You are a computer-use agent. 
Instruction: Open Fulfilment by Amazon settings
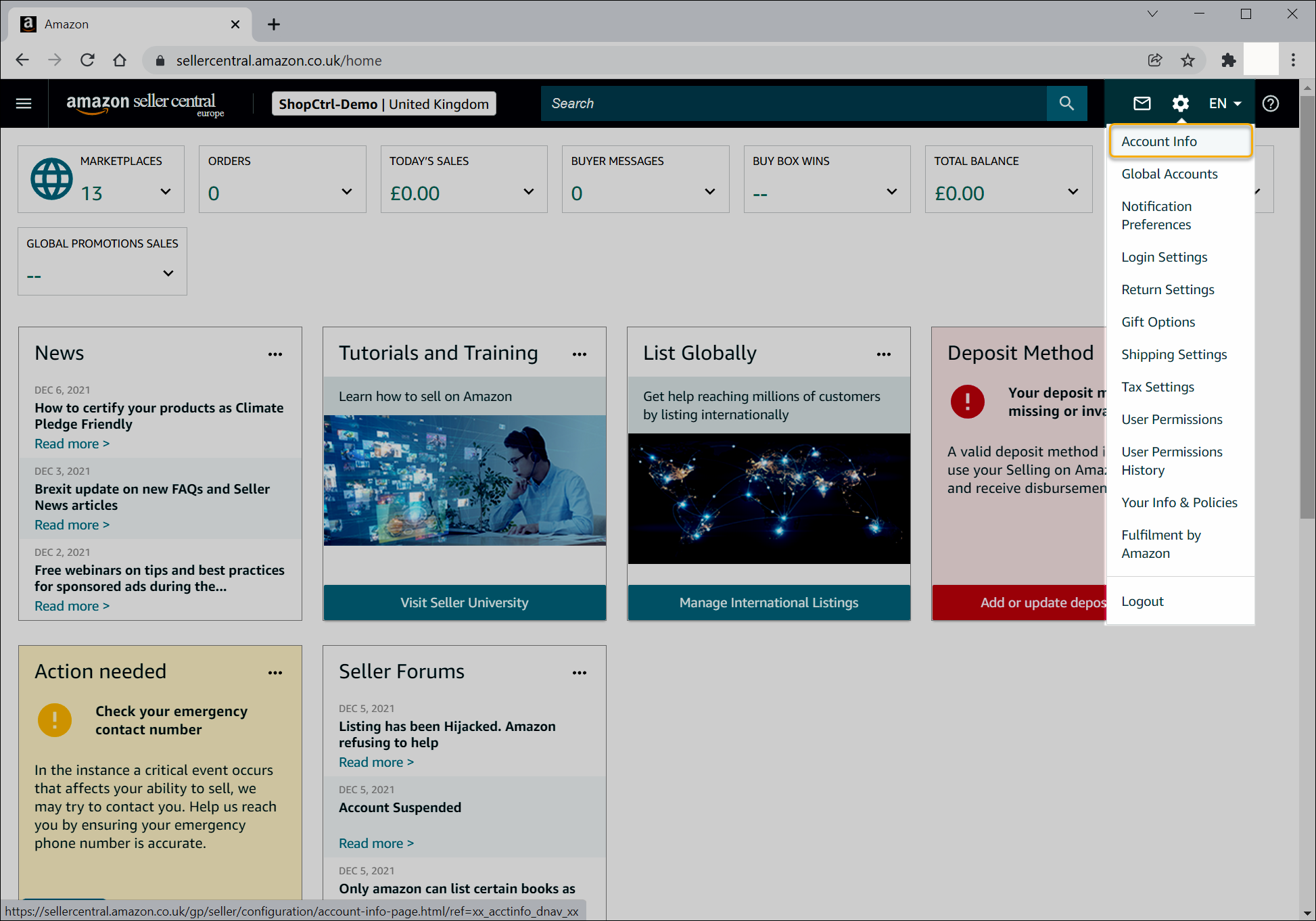(x=1161, y=544)
